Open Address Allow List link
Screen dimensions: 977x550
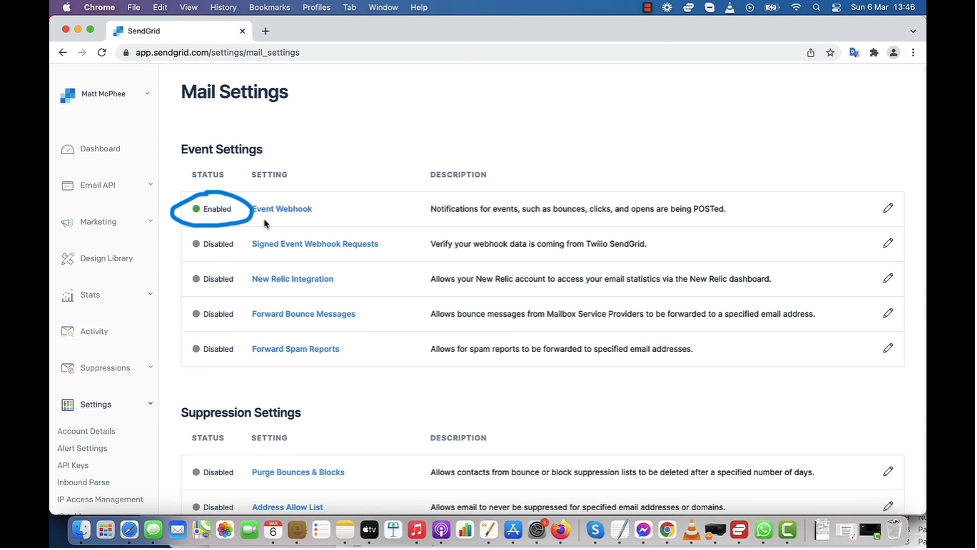coord(287,507)
